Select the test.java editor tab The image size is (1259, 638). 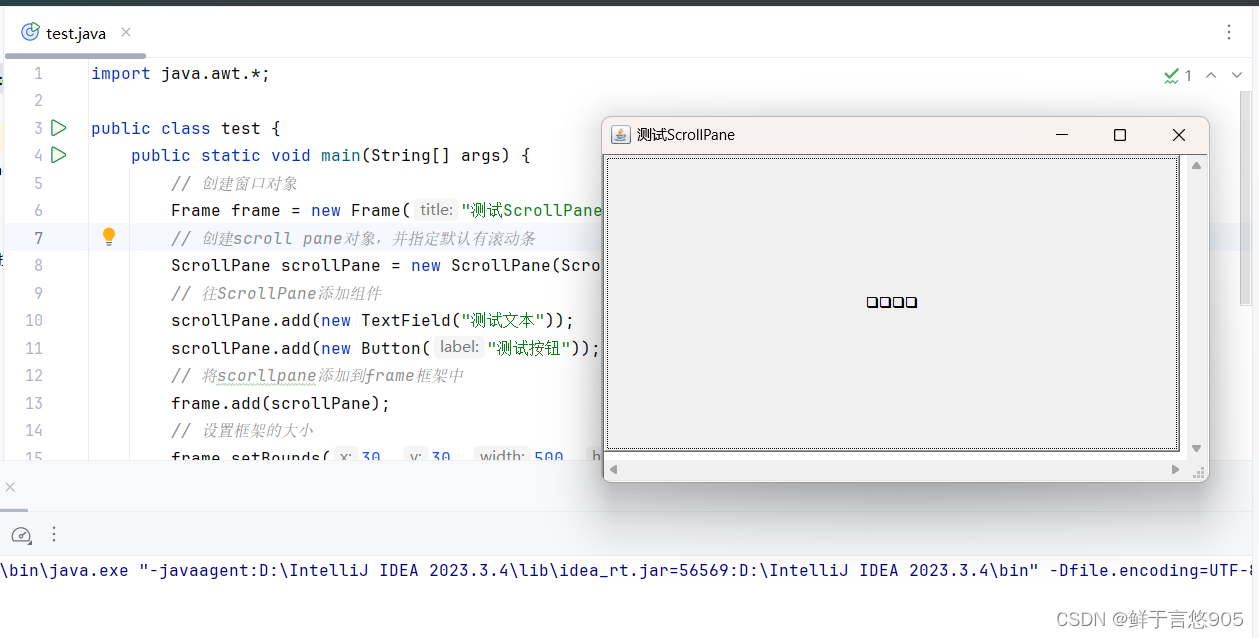click(x=75, y=33)
